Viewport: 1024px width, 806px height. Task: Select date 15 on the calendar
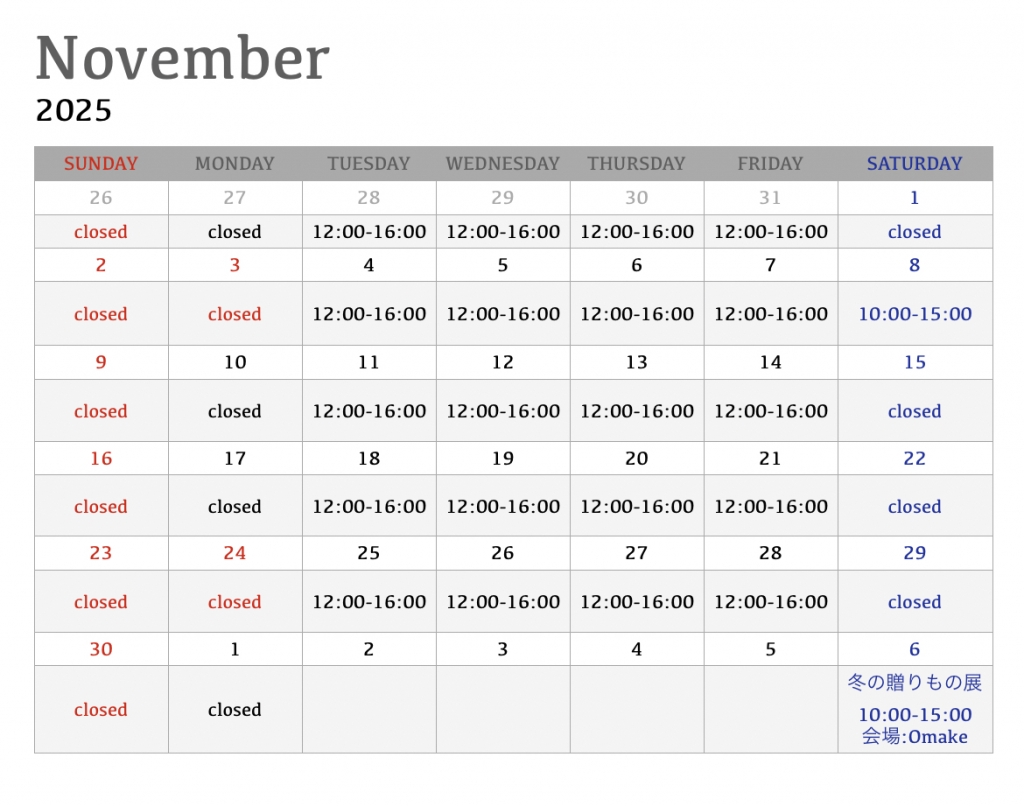point(914,362)
